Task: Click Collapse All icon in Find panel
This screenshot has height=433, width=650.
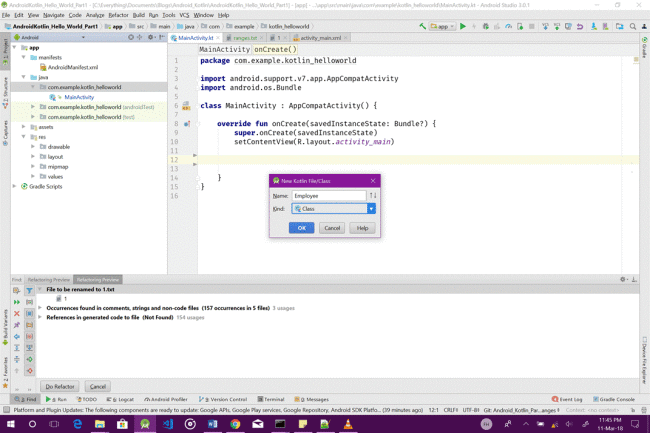Action: point(17,359)
